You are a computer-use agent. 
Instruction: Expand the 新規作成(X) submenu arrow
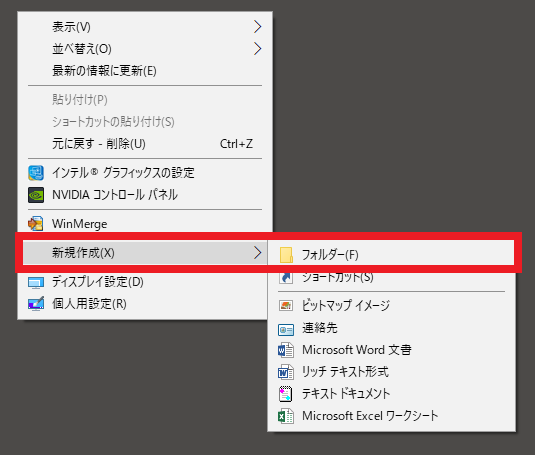[258, 252]
